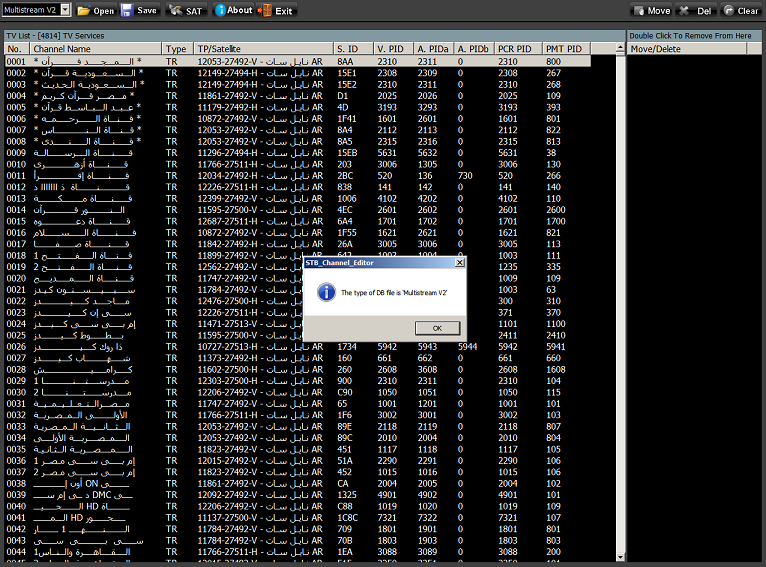Click the Del button

696,10
